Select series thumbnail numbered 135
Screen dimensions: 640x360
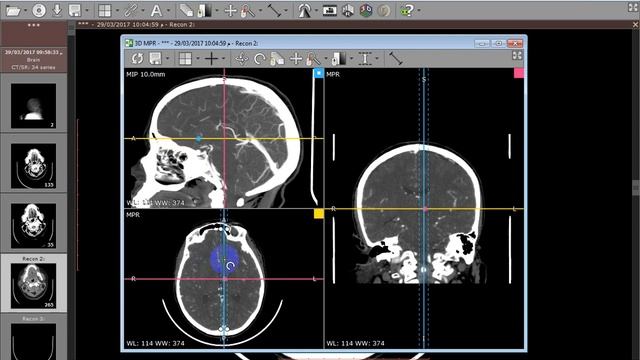click(x=33, y=166)
